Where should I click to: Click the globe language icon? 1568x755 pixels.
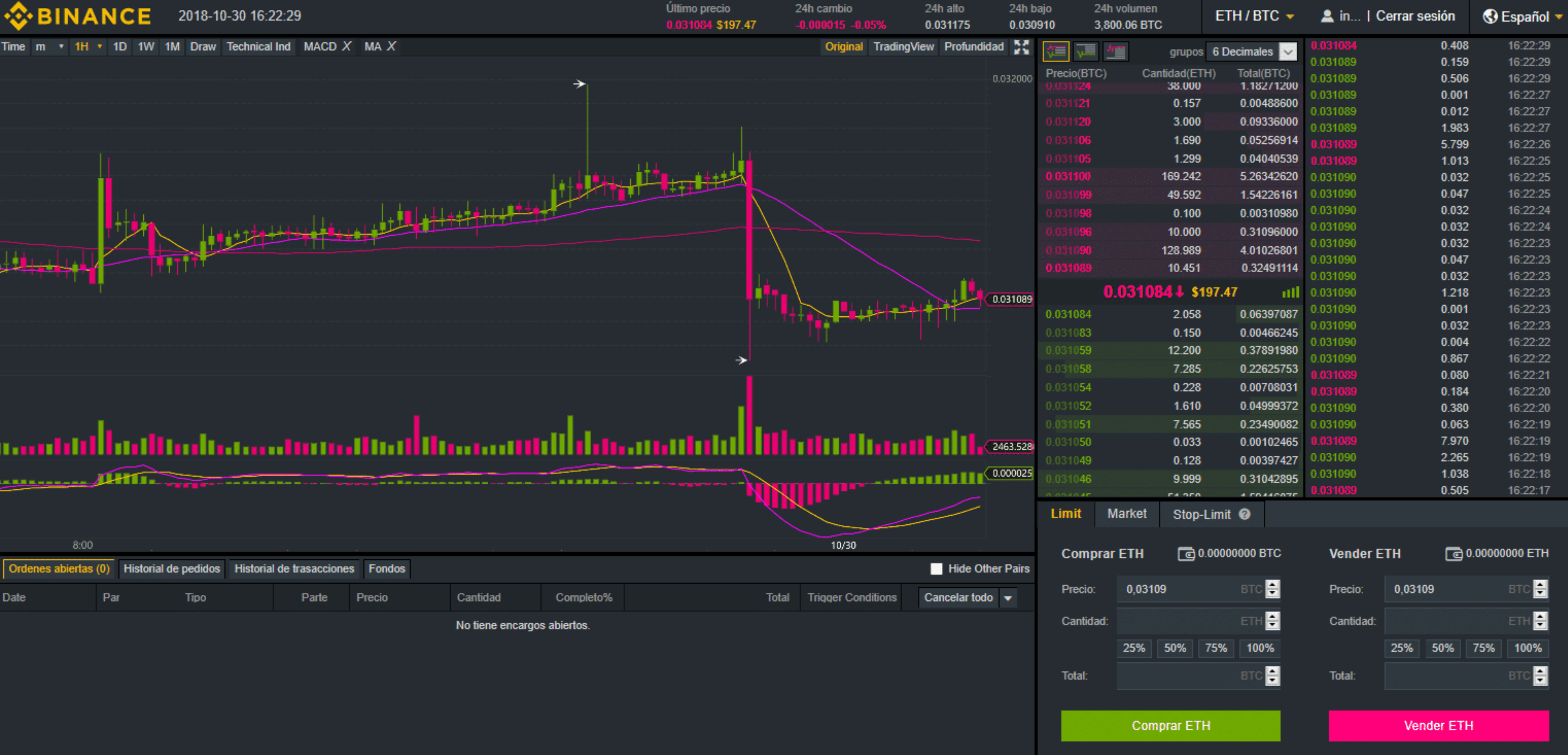1490,16
